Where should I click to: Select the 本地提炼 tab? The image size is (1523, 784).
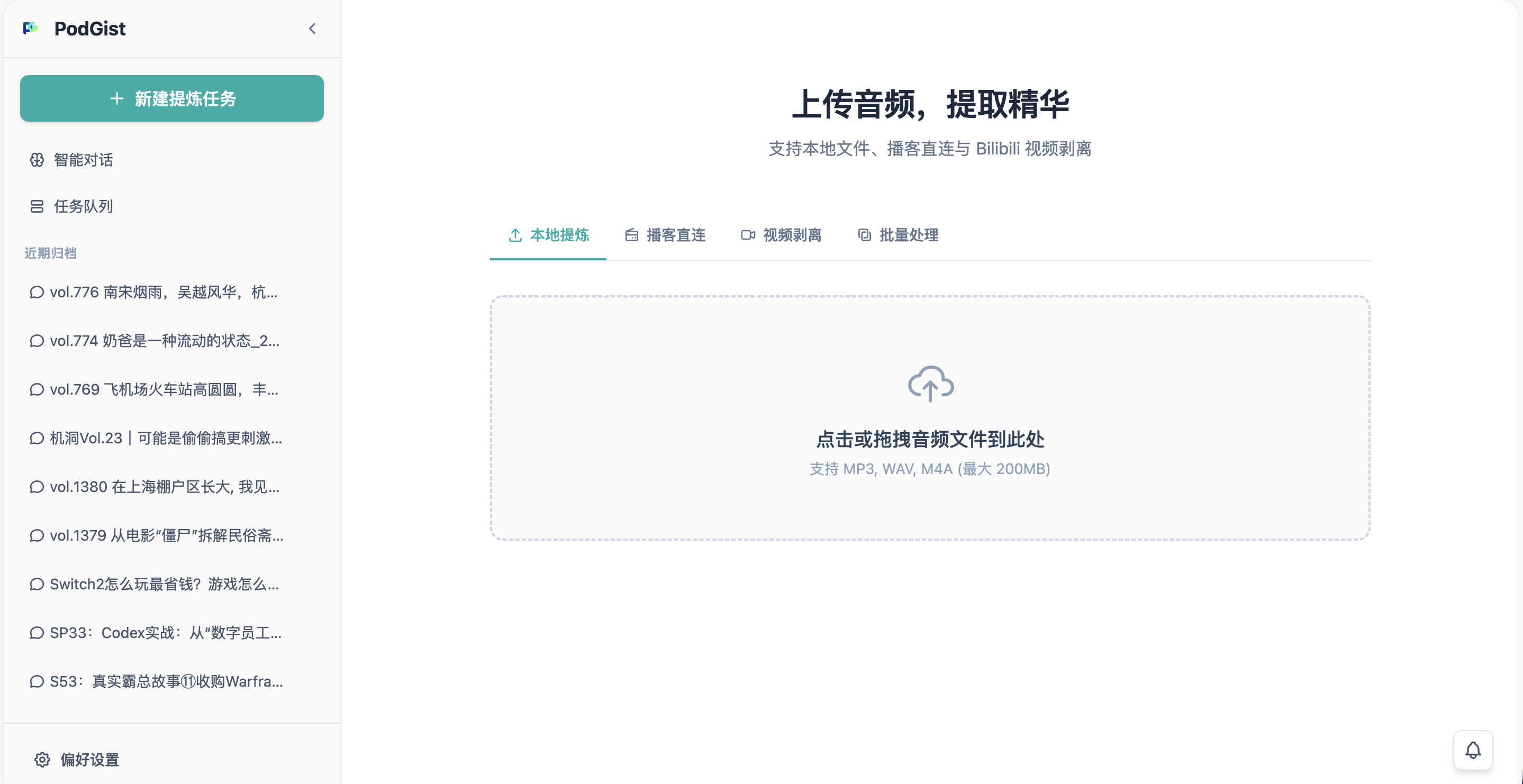[548, 235]
